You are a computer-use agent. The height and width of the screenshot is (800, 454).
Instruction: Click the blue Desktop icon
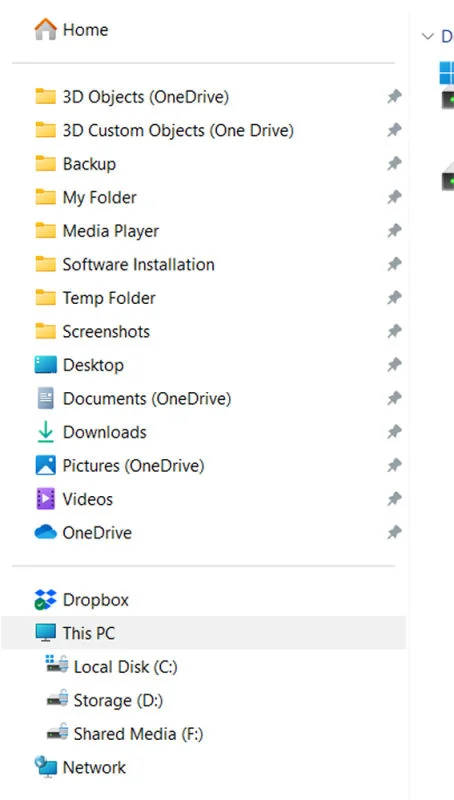tap(45, 365)
